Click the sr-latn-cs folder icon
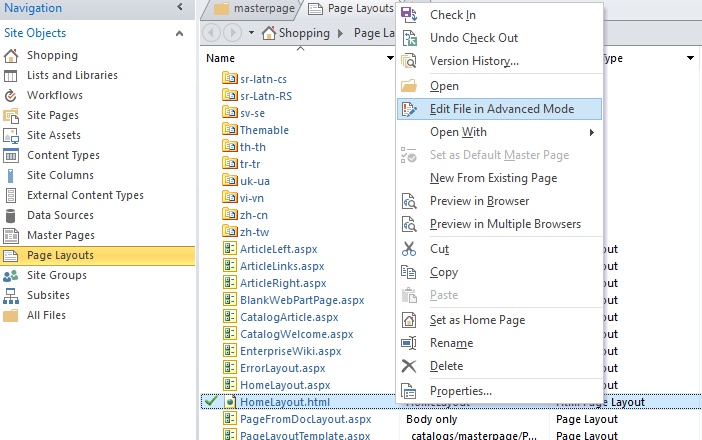702x440 pixels. 230,78
